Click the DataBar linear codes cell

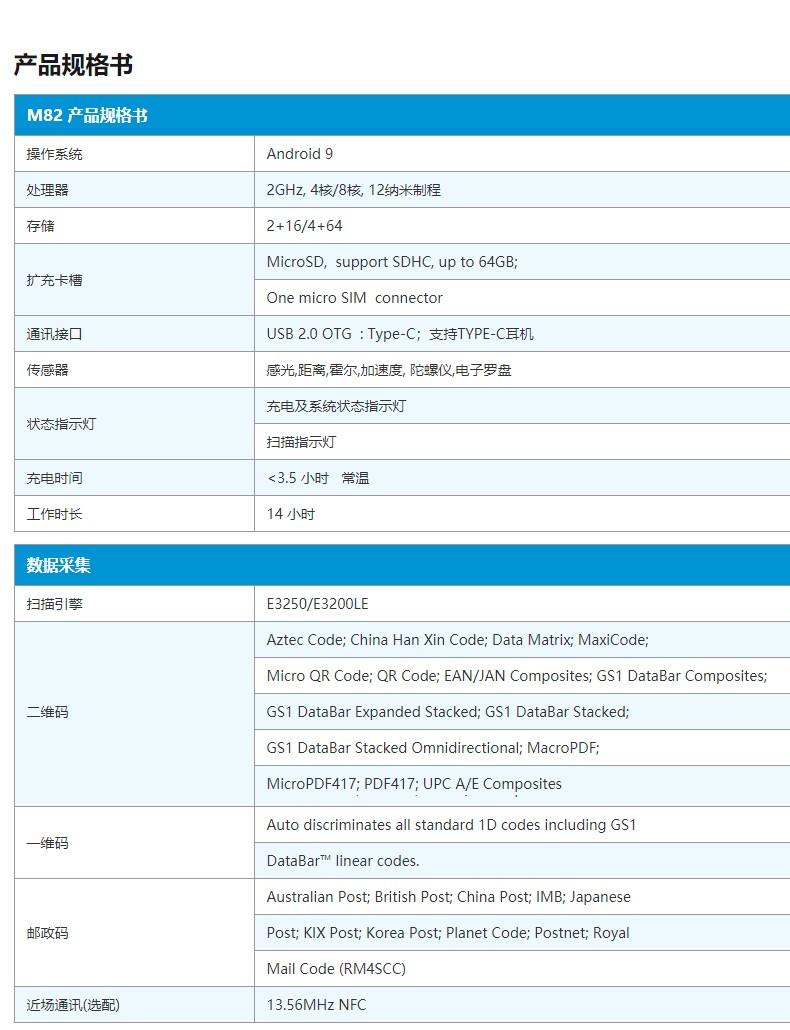(522, 861)
